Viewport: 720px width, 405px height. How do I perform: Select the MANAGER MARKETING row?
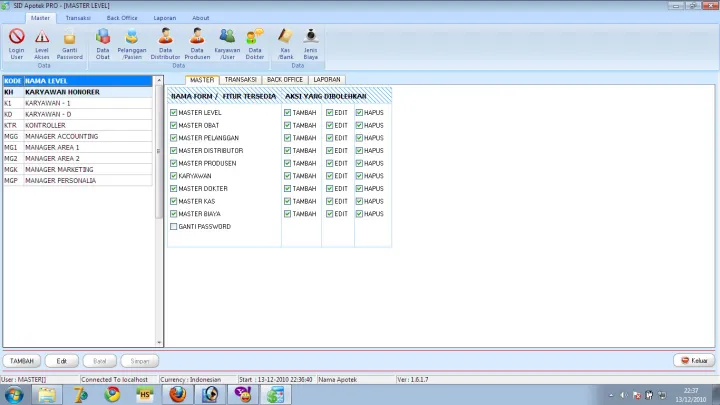tap(78, 169)
